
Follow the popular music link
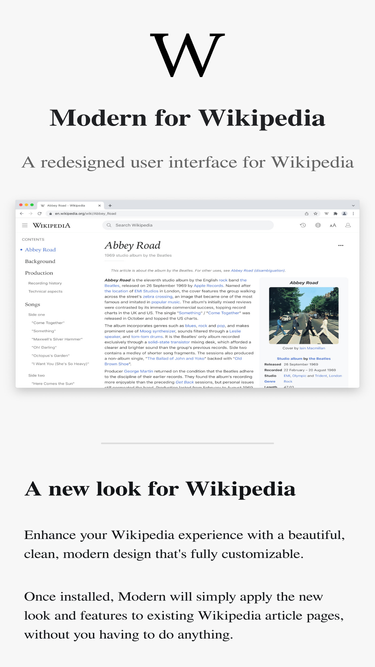(x=165, y=302)
